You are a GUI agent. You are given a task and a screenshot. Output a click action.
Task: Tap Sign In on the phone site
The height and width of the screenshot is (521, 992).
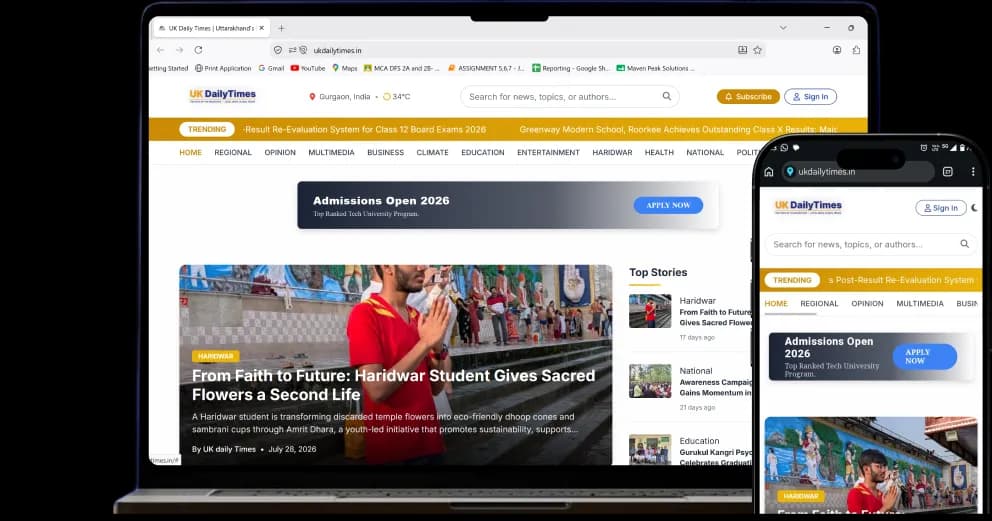point(941,208)
